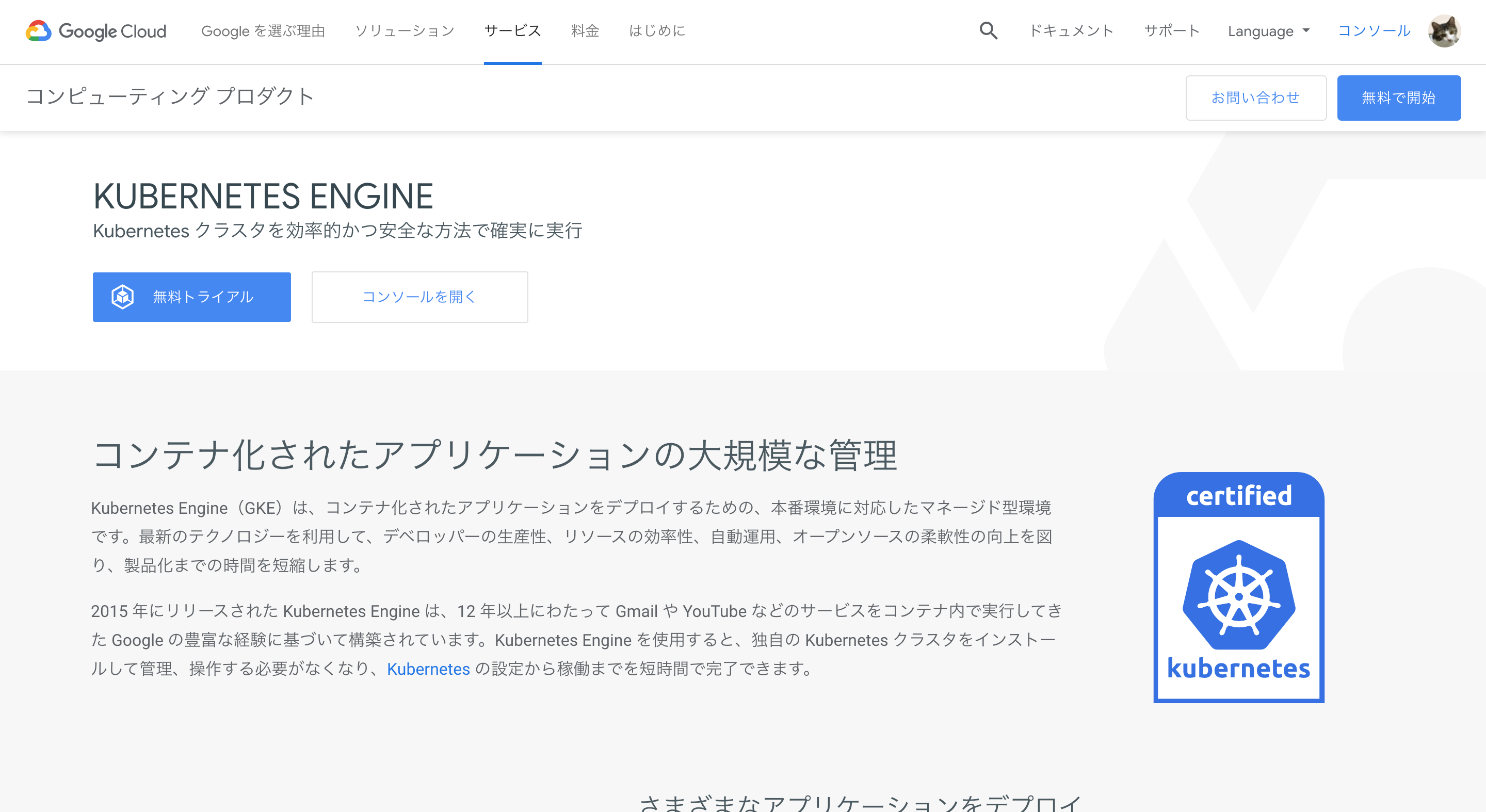
Task: Click the 無料で開始 button
Action: (1398, 98)
